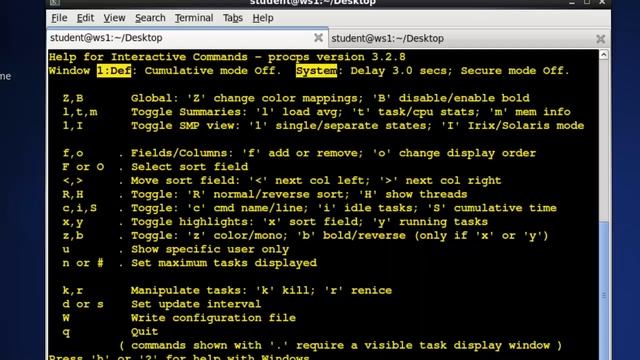Screen dimensions: 640x360
Task: Open the File menu
Action: (59, 18)
